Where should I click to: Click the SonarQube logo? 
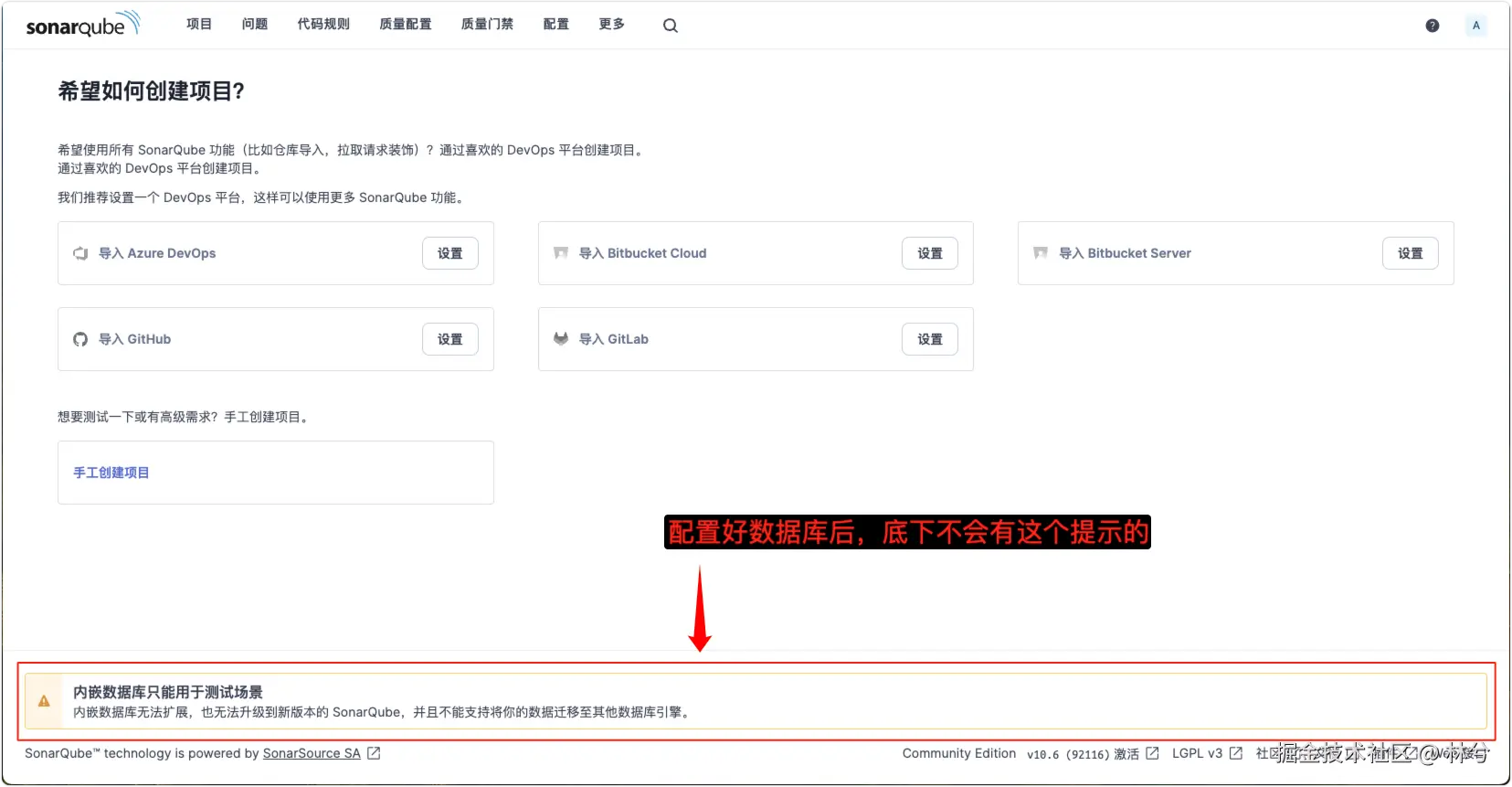(83, 25)
